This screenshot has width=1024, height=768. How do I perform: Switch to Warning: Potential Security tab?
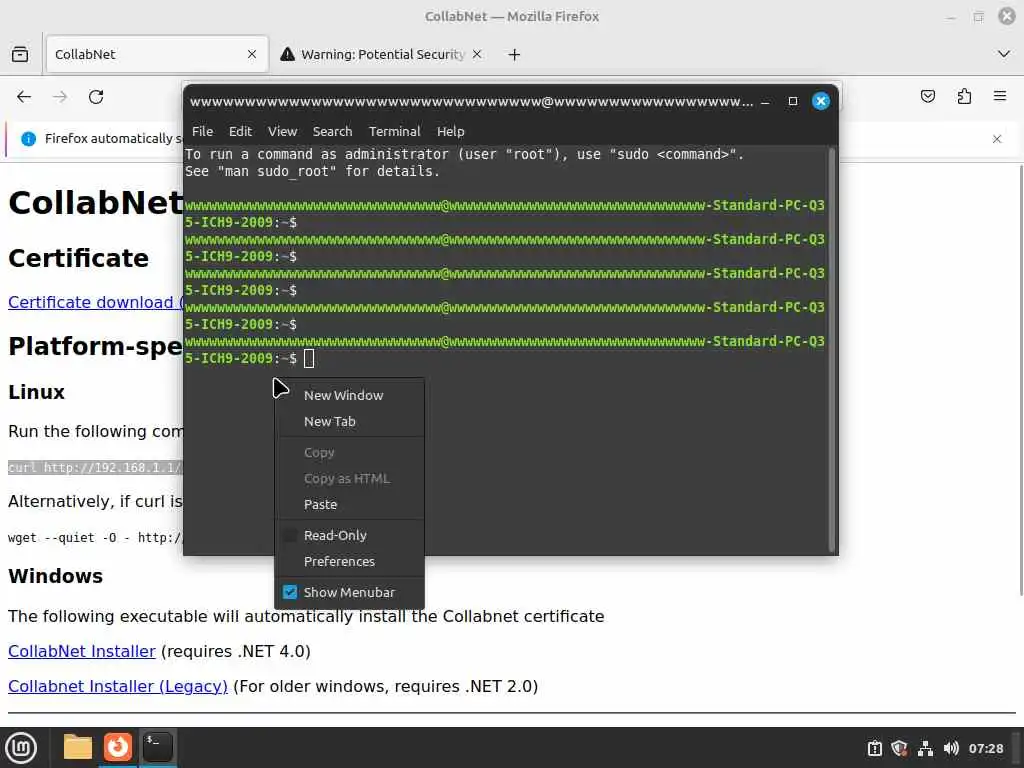381,54
